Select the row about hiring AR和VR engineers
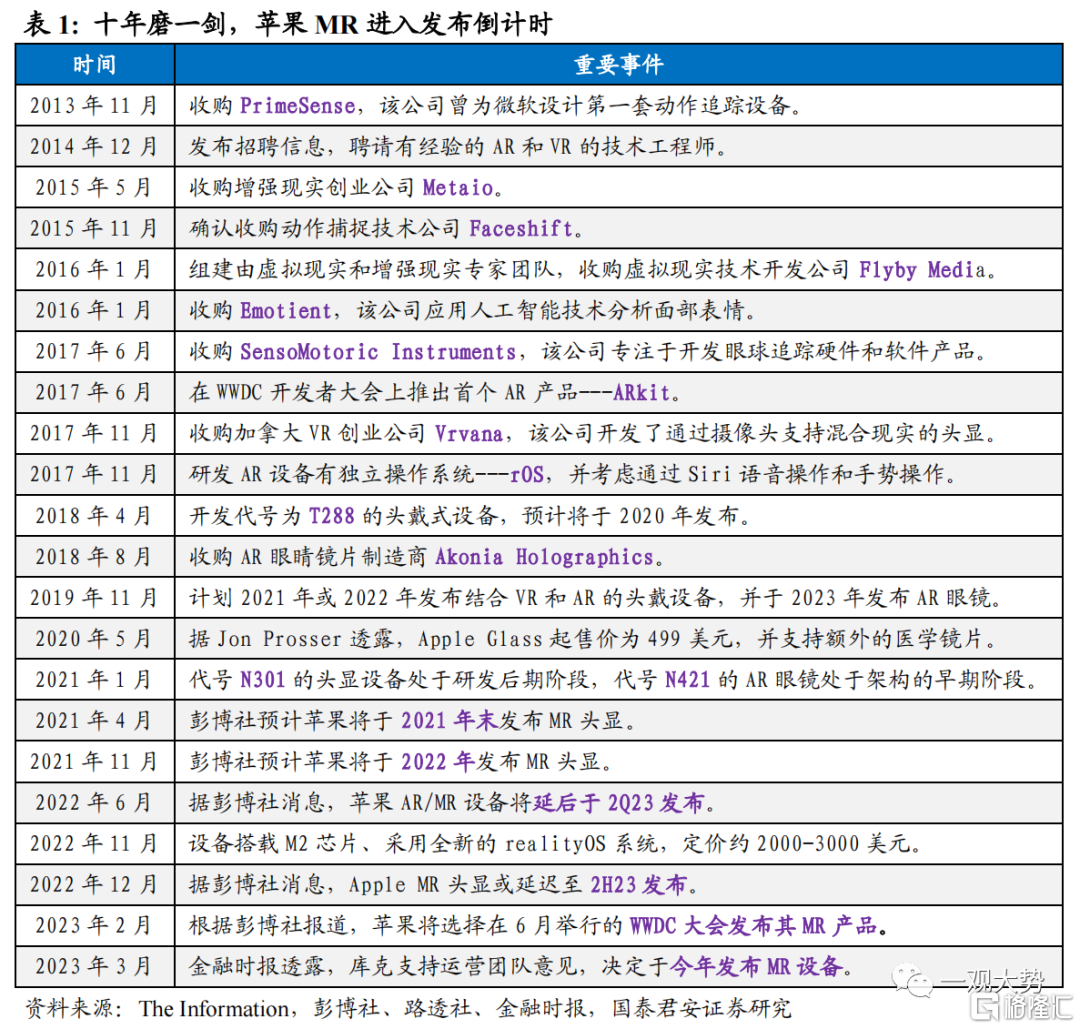Viewport: 1080px width, 1029px height. click(539, 146)
